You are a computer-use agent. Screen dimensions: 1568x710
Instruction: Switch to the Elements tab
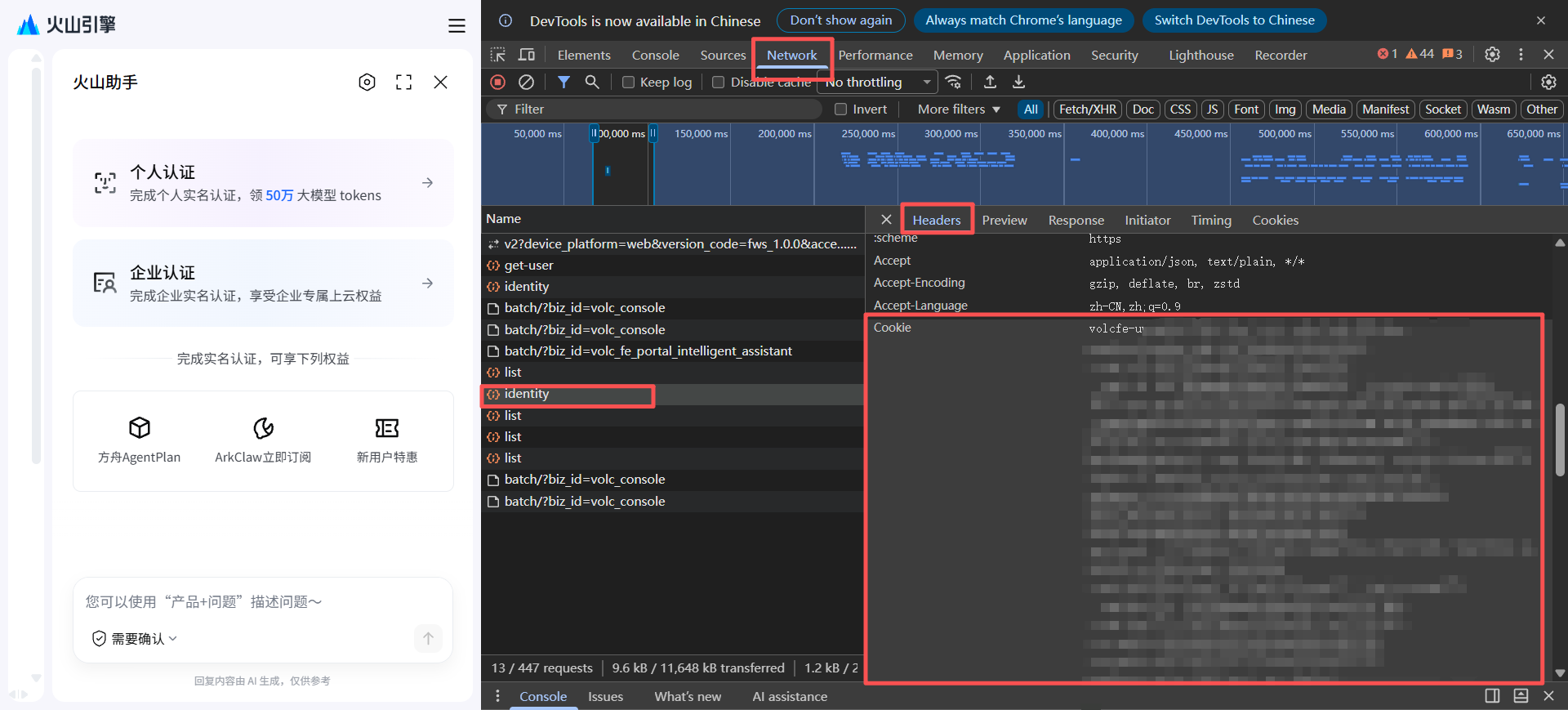pos(584,55)
